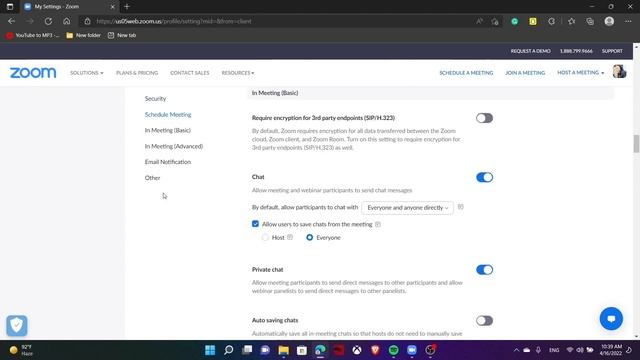Click the info icon next to Host option

tap(290, 237)
